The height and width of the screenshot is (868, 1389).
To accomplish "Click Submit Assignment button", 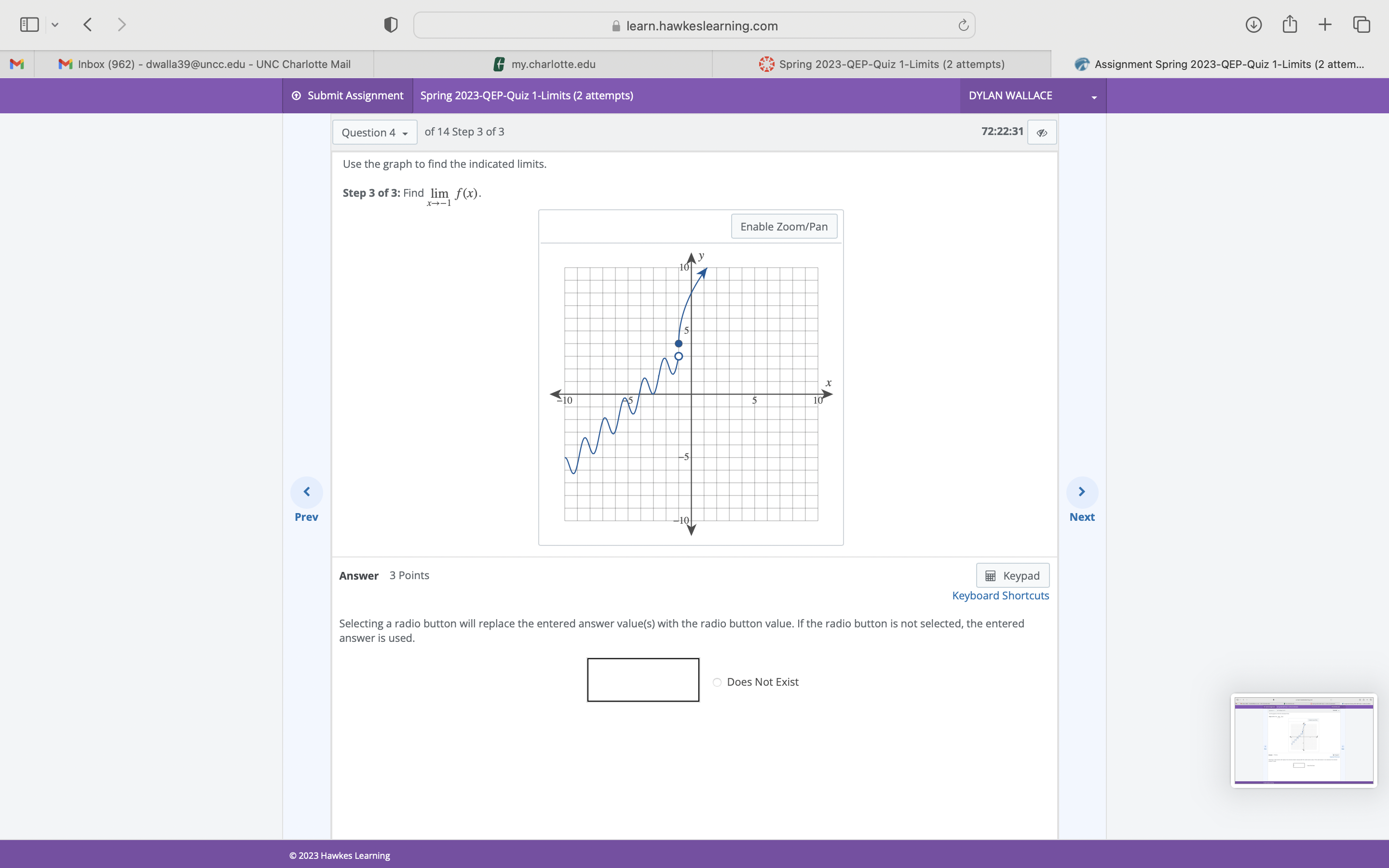I will tap(348, 96).
